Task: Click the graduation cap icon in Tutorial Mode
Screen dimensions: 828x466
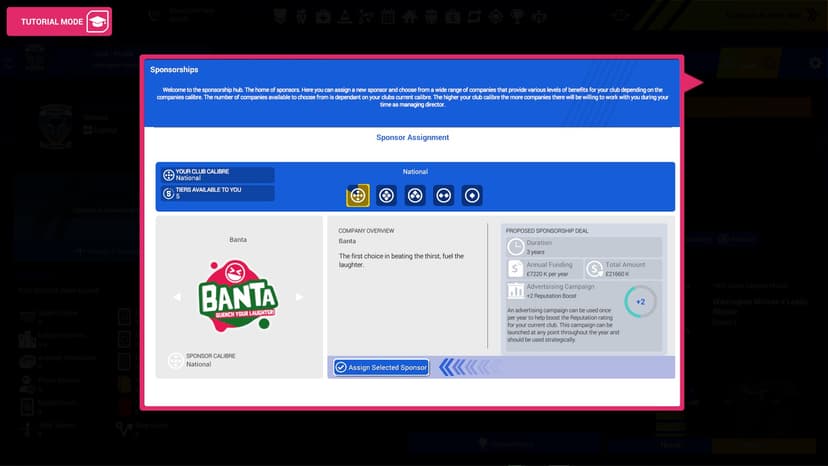Action: tap(98, 22)
